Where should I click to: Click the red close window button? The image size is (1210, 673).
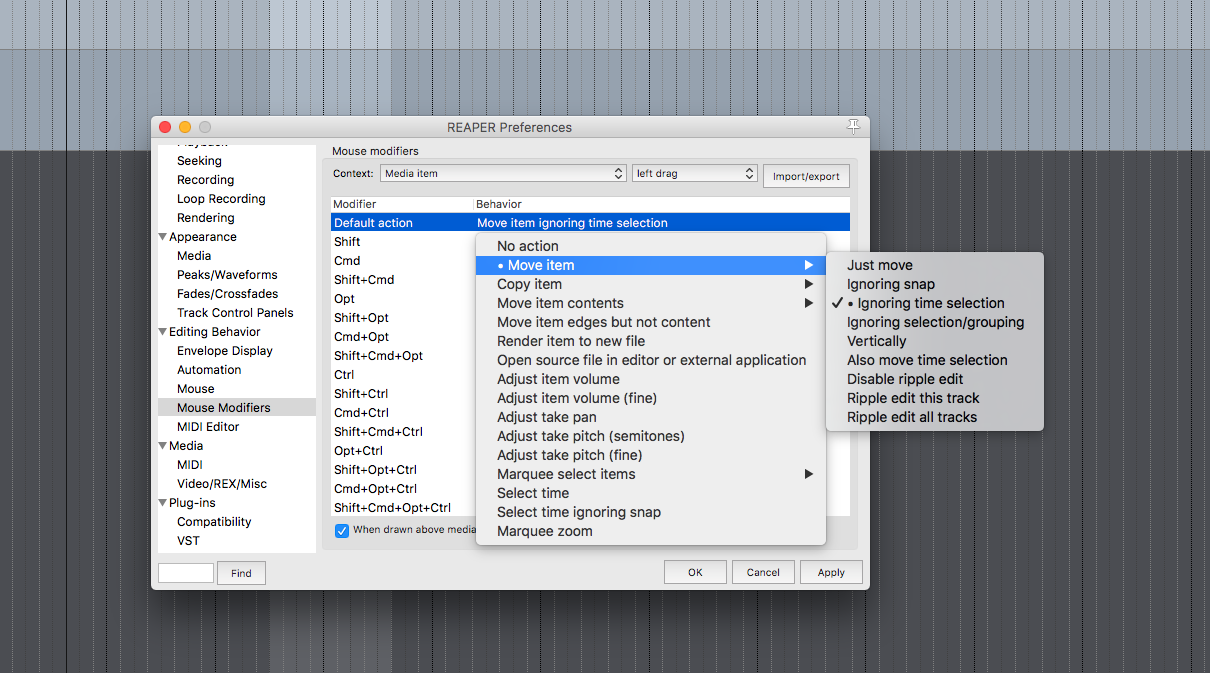click(165, 127)
